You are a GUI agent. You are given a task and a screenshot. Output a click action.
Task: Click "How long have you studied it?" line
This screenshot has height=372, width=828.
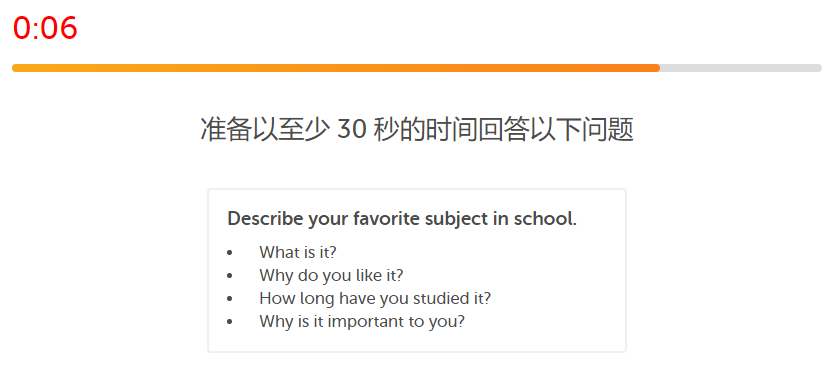pos(375,299)
